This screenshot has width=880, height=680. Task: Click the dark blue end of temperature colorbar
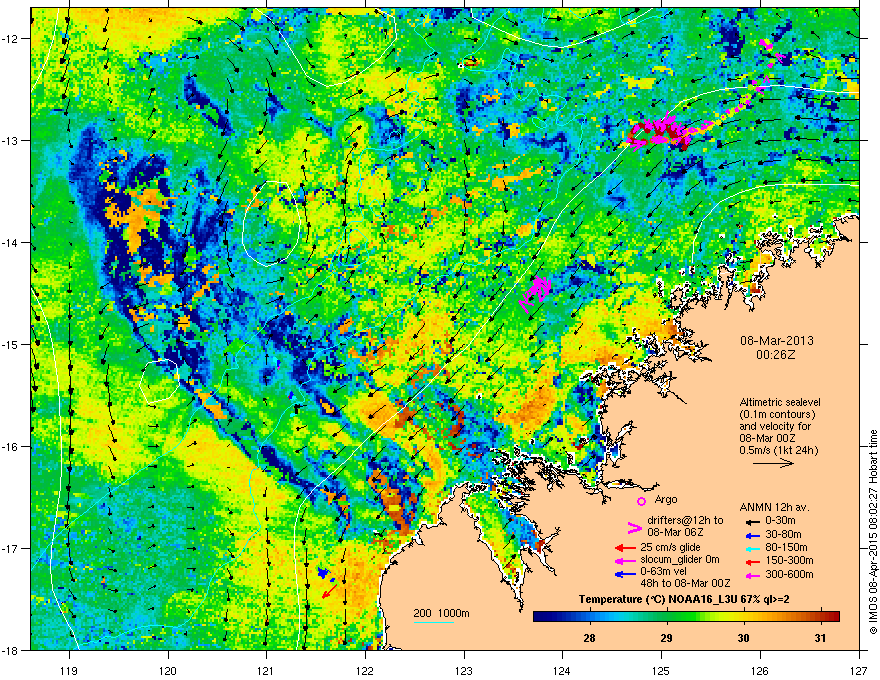(539, 616)
